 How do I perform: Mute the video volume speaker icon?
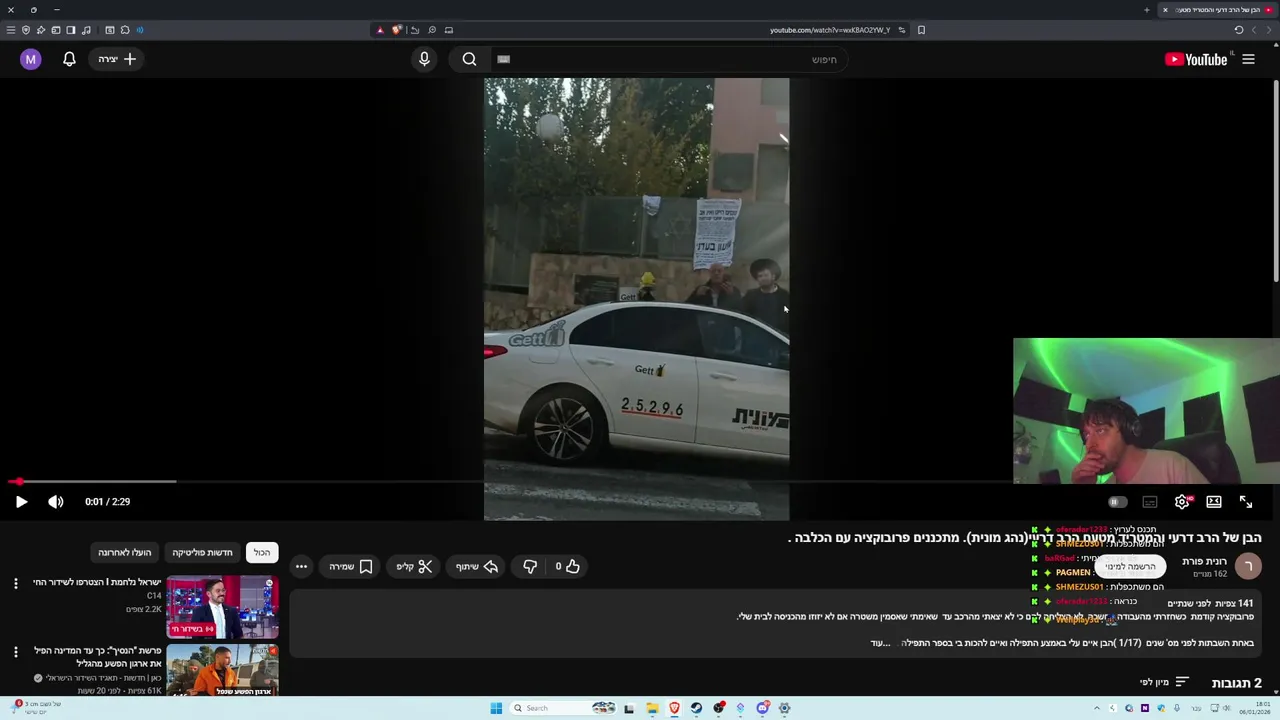click(x=56, y=502)
